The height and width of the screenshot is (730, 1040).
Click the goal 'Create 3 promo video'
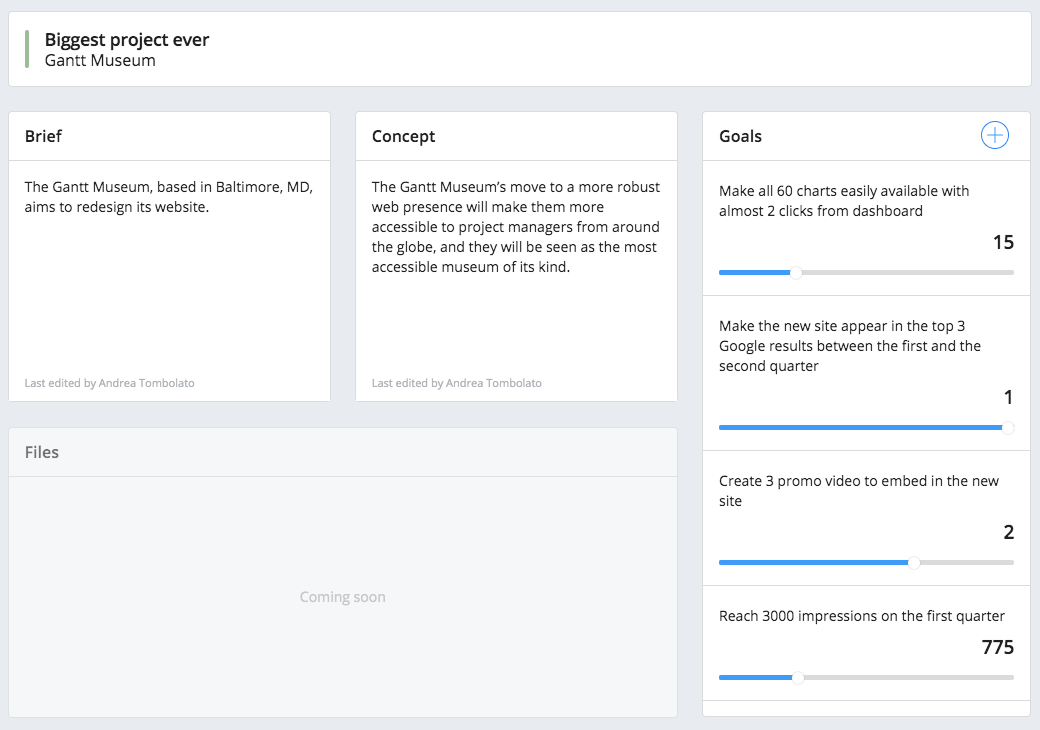coord(859,491)
